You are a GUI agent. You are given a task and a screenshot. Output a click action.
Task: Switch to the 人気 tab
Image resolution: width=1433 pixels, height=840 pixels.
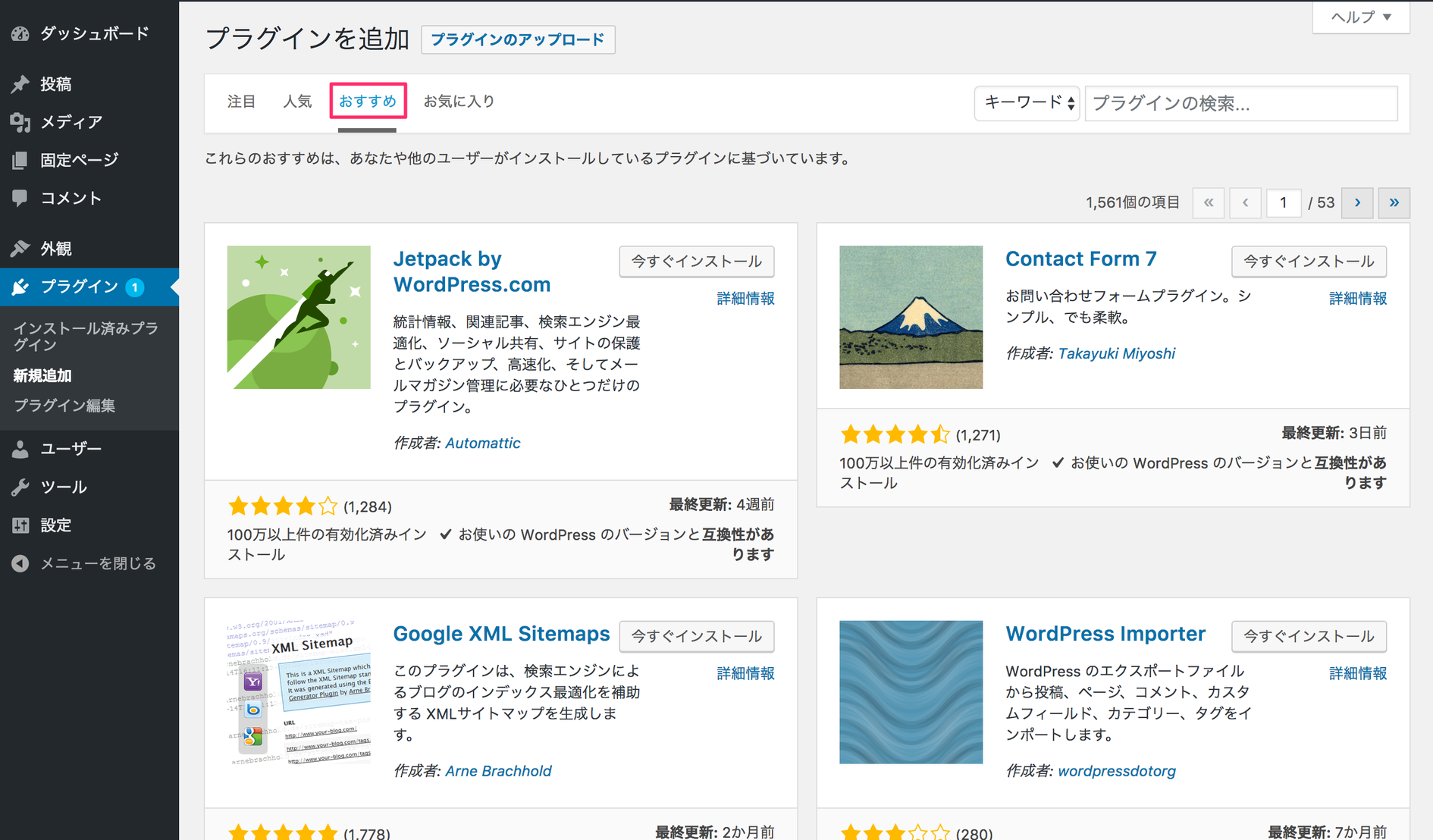pos(297,102)
